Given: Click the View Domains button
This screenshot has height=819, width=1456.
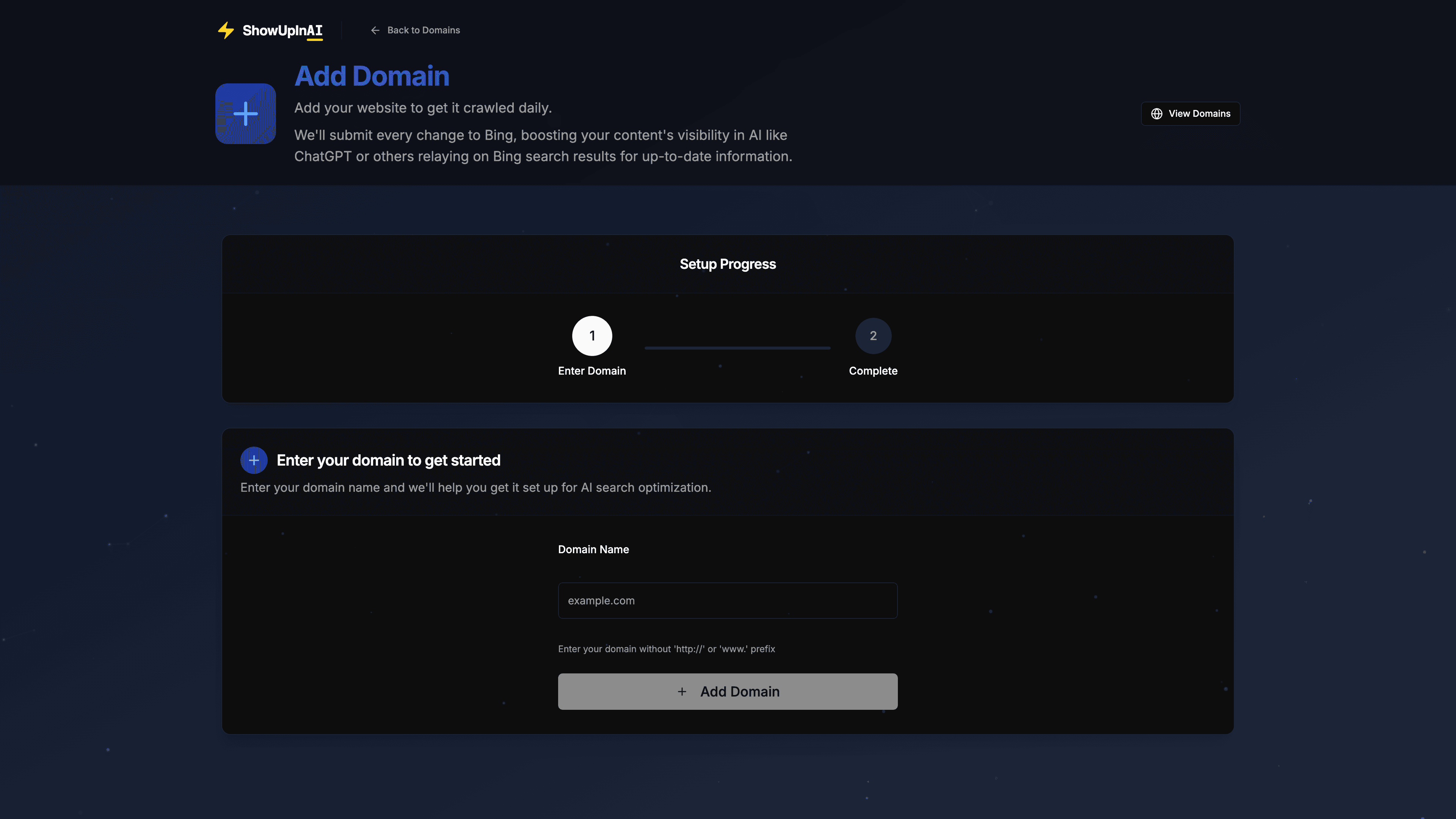Looking at the screenshot, I should [1190, 114].
